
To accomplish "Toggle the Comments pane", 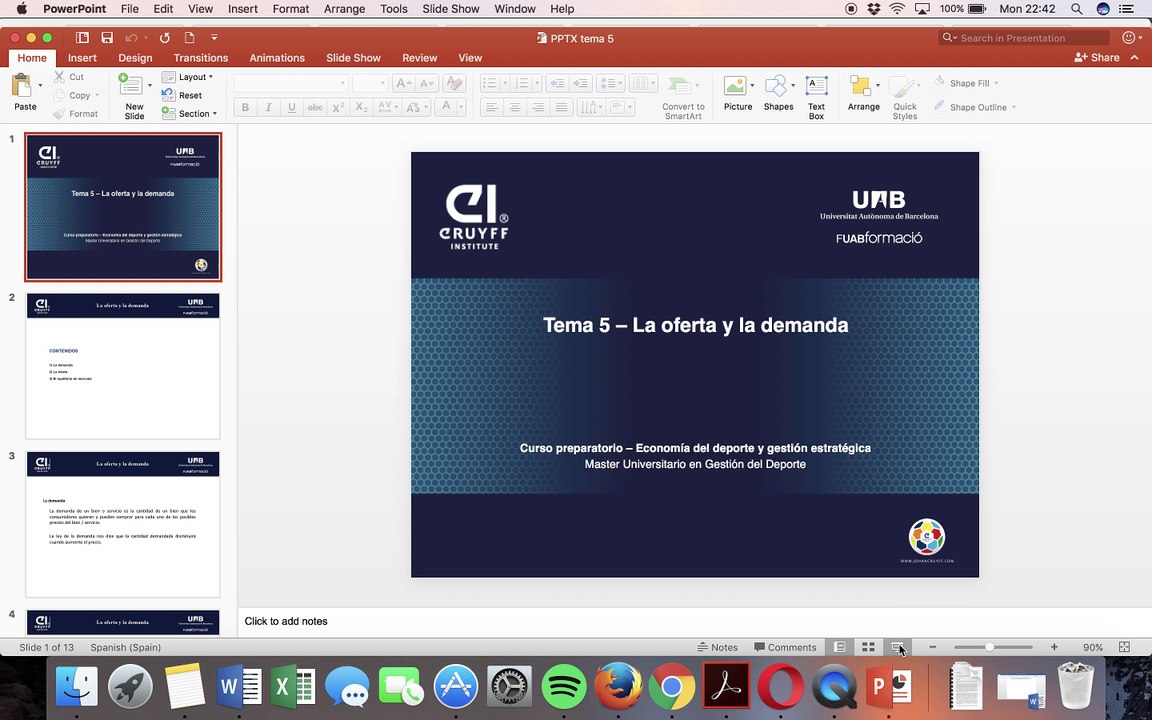I will click(785, 647).
